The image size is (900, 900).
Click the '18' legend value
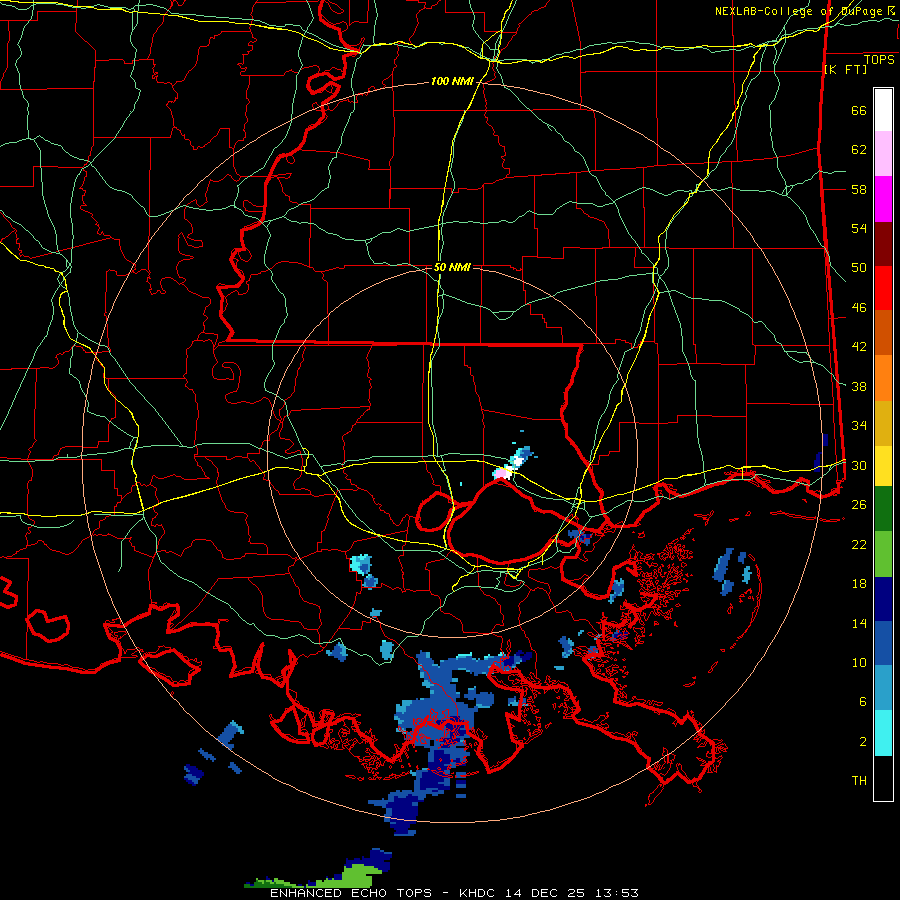pyautogui.click(x=859, y=584)
